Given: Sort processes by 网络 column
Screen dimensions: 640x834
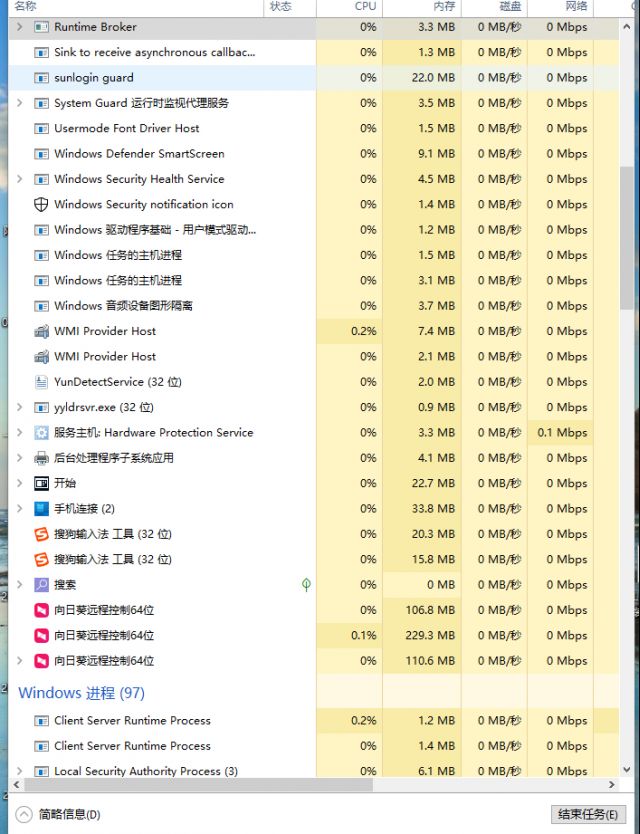Looking at the screenshot, I should point(560,7).
